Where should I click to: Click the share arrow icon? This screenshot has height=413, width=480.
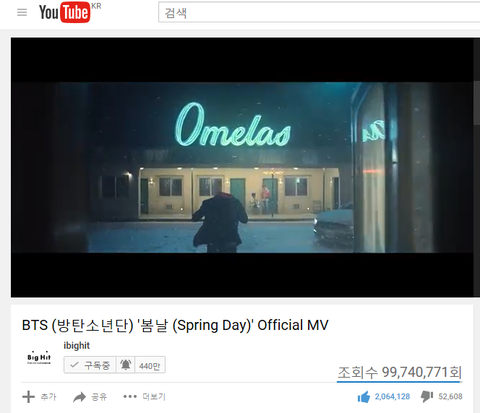tap(79, 397)
